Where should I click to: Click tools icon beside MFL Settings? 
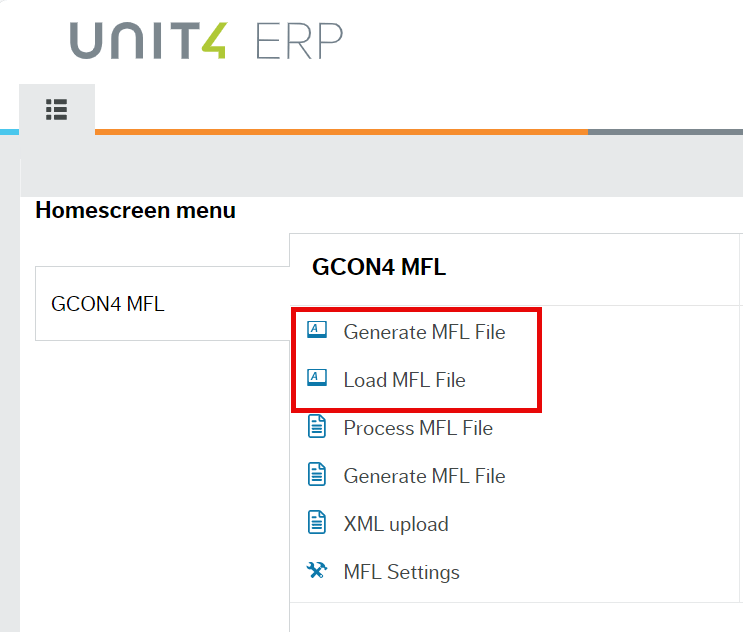(x=317, y=571)
